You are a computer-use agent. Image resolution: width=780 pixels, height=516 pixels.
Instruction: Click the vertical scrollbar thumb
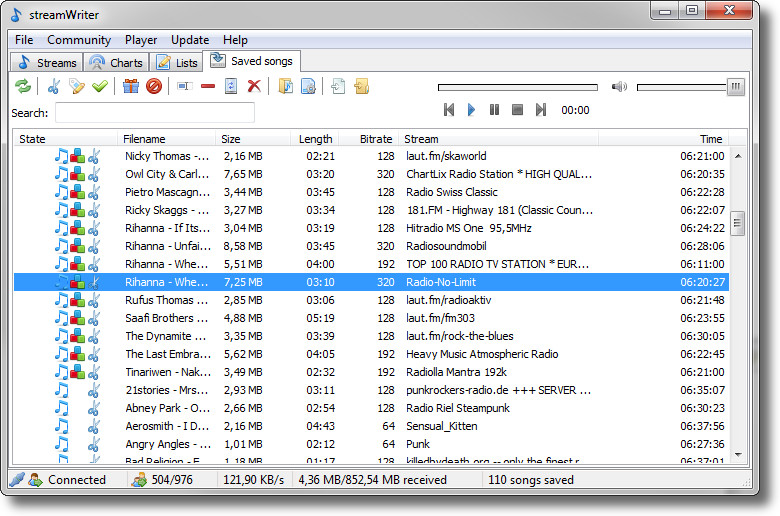[738, 223]
